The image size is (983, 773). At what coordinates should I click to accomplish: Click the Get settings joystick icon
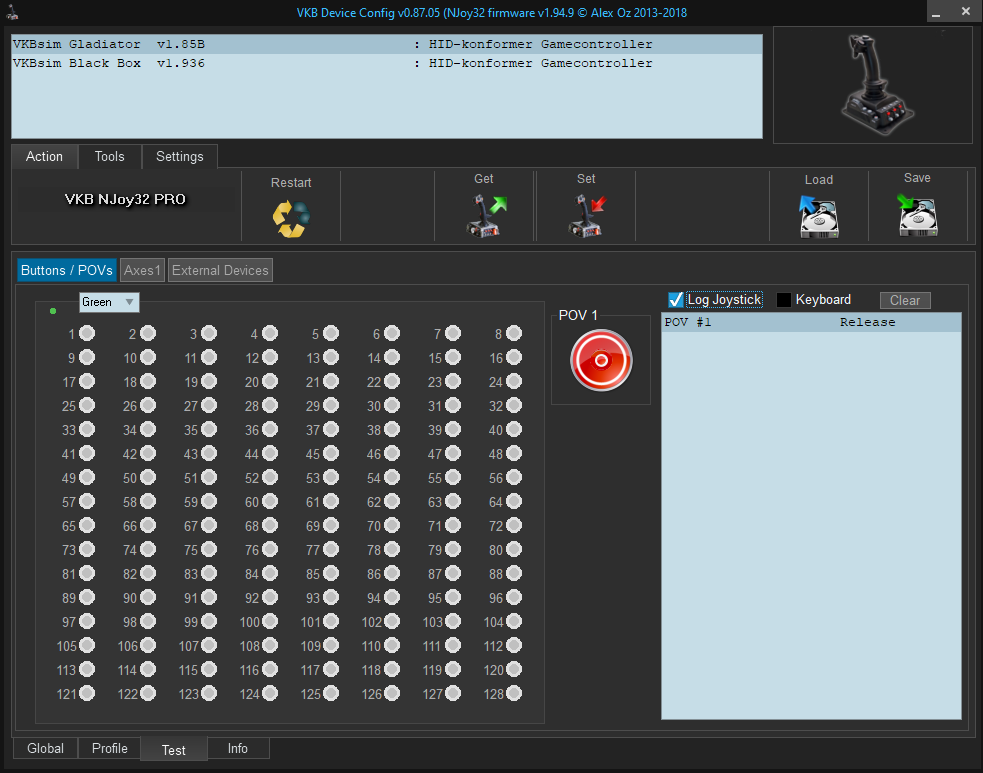tap(486, 214)
